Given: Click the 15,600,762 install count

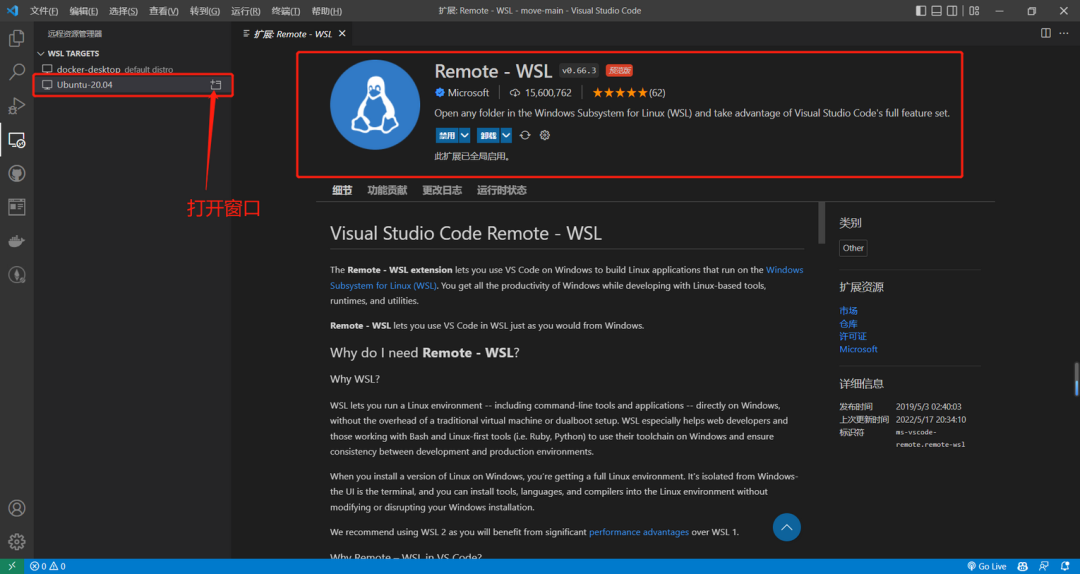Looking at the screenshot, I should point(541,92).
